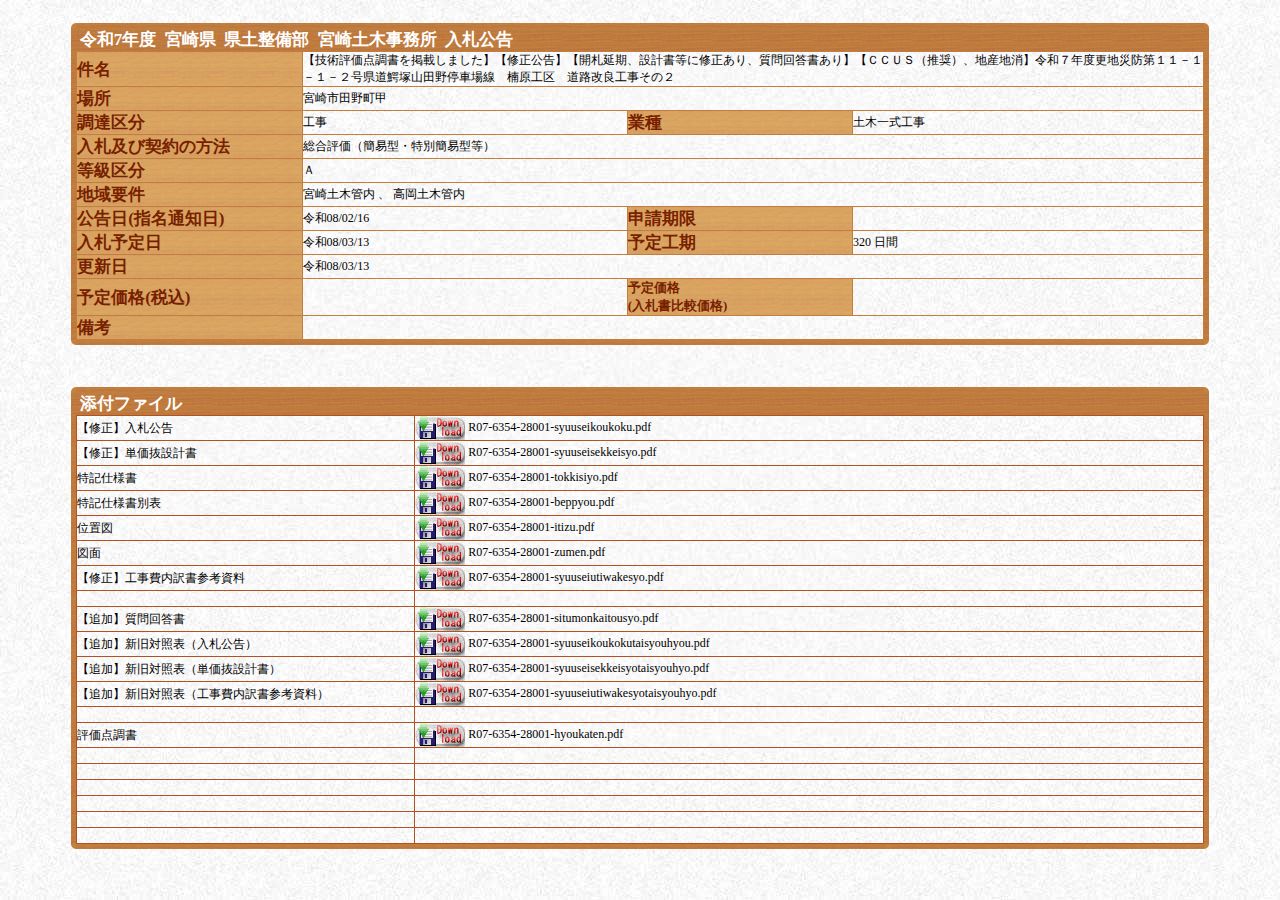Click the 調達区分 value 工事
This screenshot has height=900, width=1280.
pos(316,122)
